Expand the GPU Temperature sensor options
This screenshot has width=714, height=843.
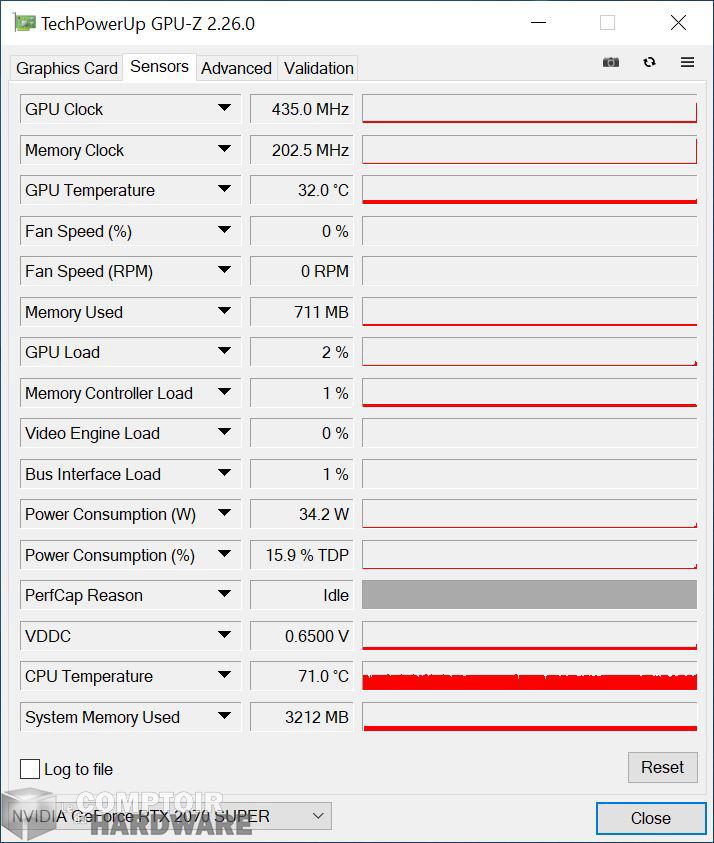point(226,190)
